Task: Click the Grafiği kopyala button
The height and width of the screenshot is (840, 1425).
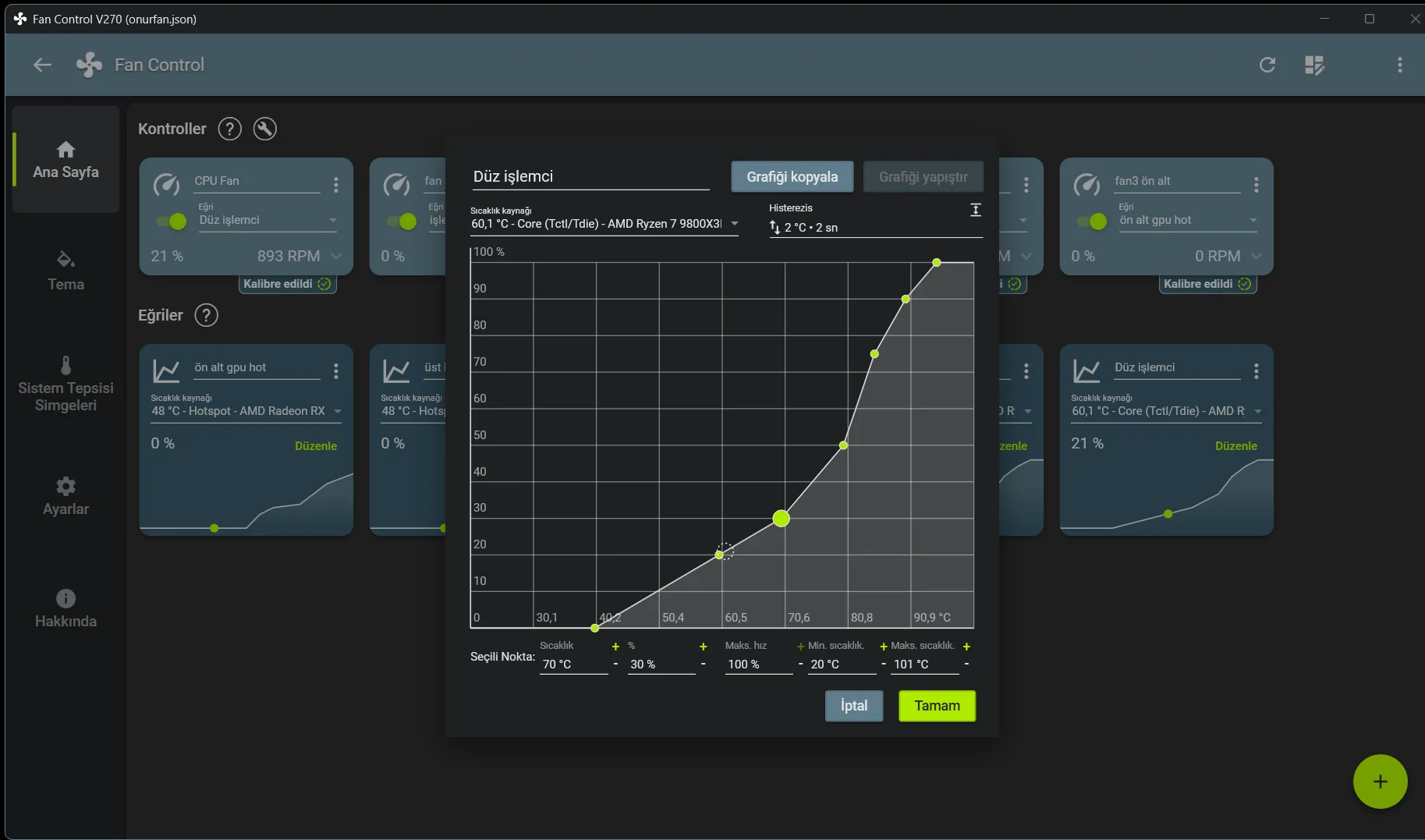Action: coord(792,177)
